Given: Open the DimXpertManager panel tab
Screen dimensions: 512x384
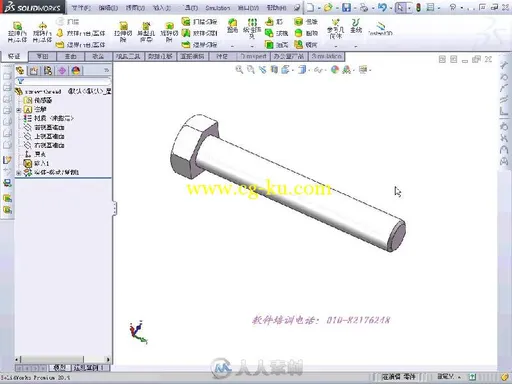Looking at the screenshot, I should coord(62,71).
